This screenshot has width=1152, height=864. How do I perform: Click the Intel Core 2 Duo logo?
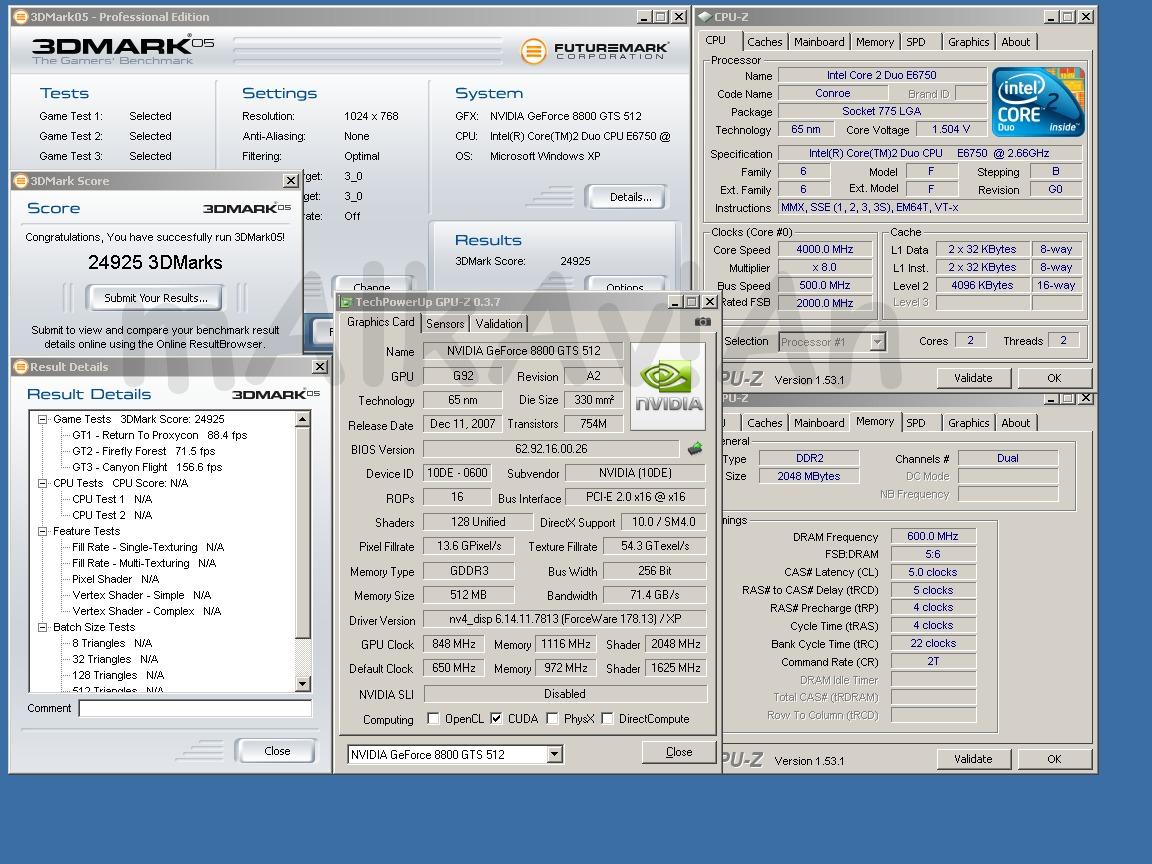pos(1037,102)
